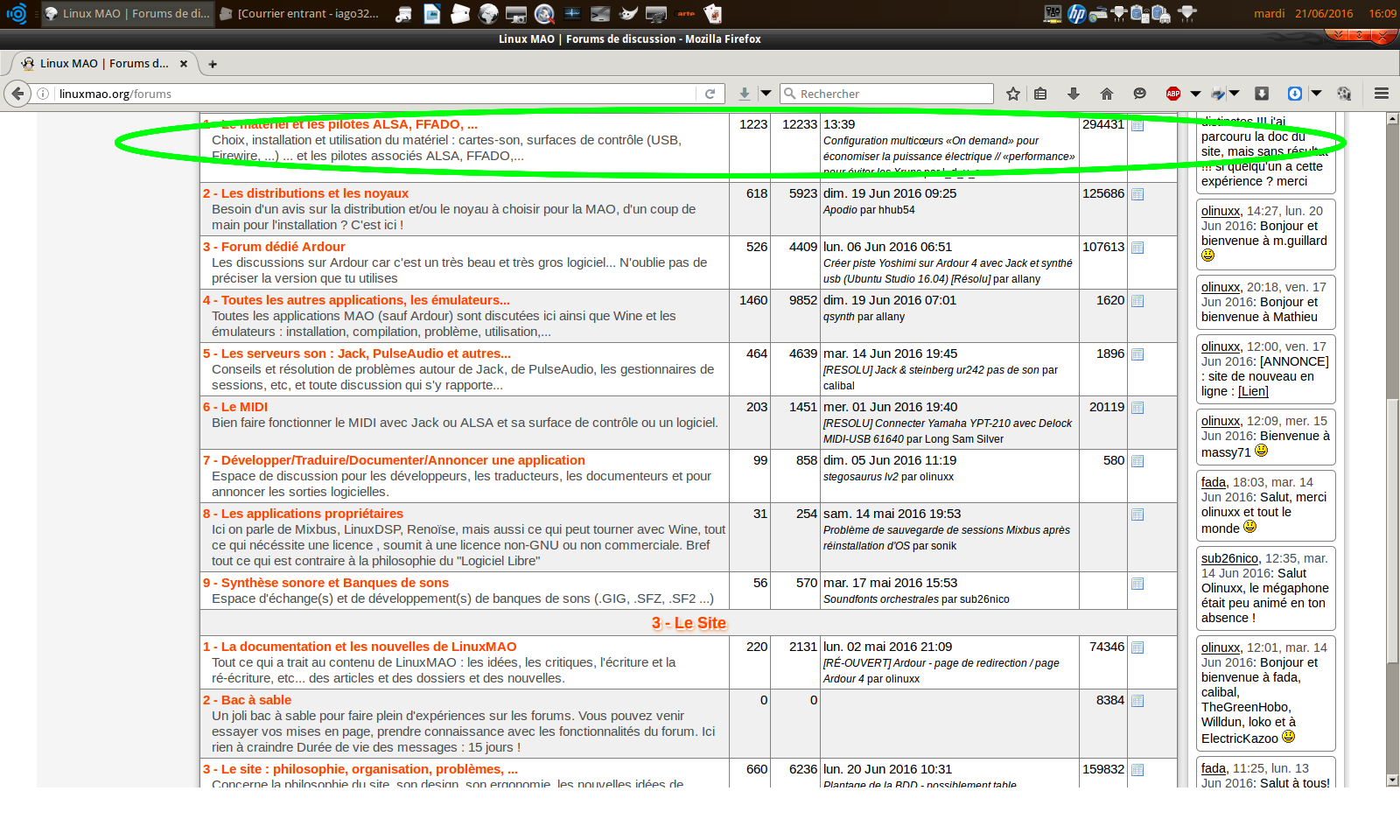
Task: Expand the printer icon dropdown arrow
Action: pyautogui.click(x=1235, y=94)
